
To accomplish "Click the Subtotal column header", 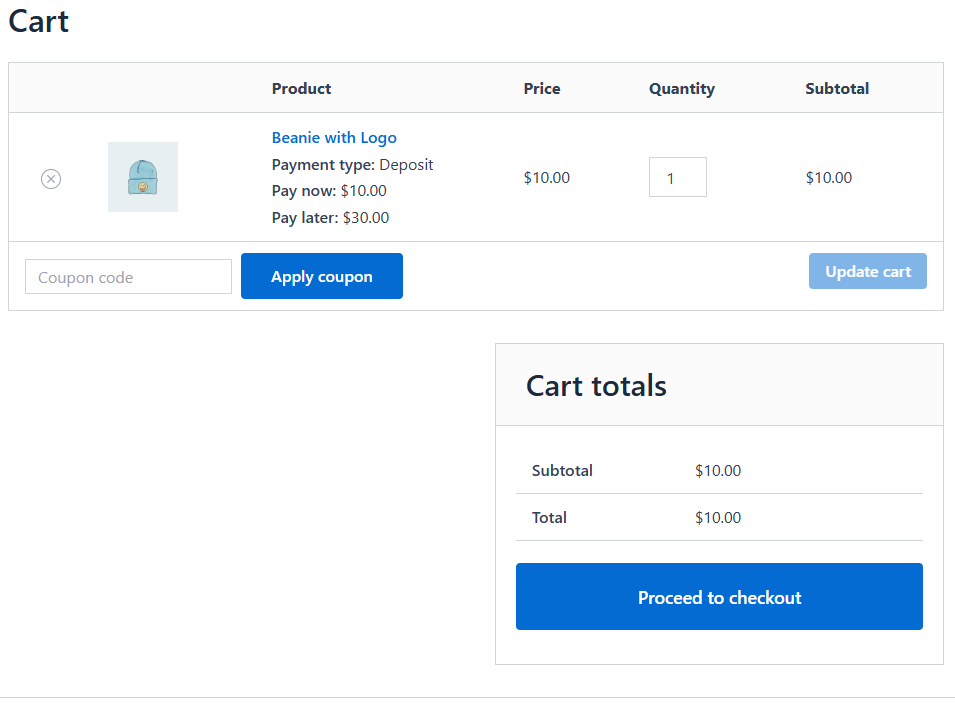I will tap(837, 88).
